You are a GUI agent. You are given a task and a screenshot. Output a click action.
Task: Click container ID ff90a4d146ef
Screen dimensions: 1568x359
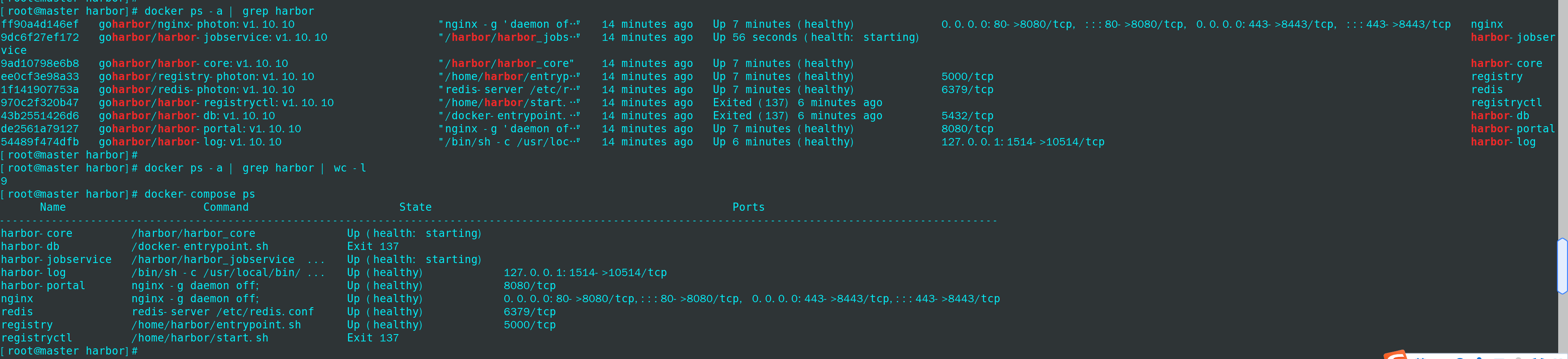click(x=40, y=25)
